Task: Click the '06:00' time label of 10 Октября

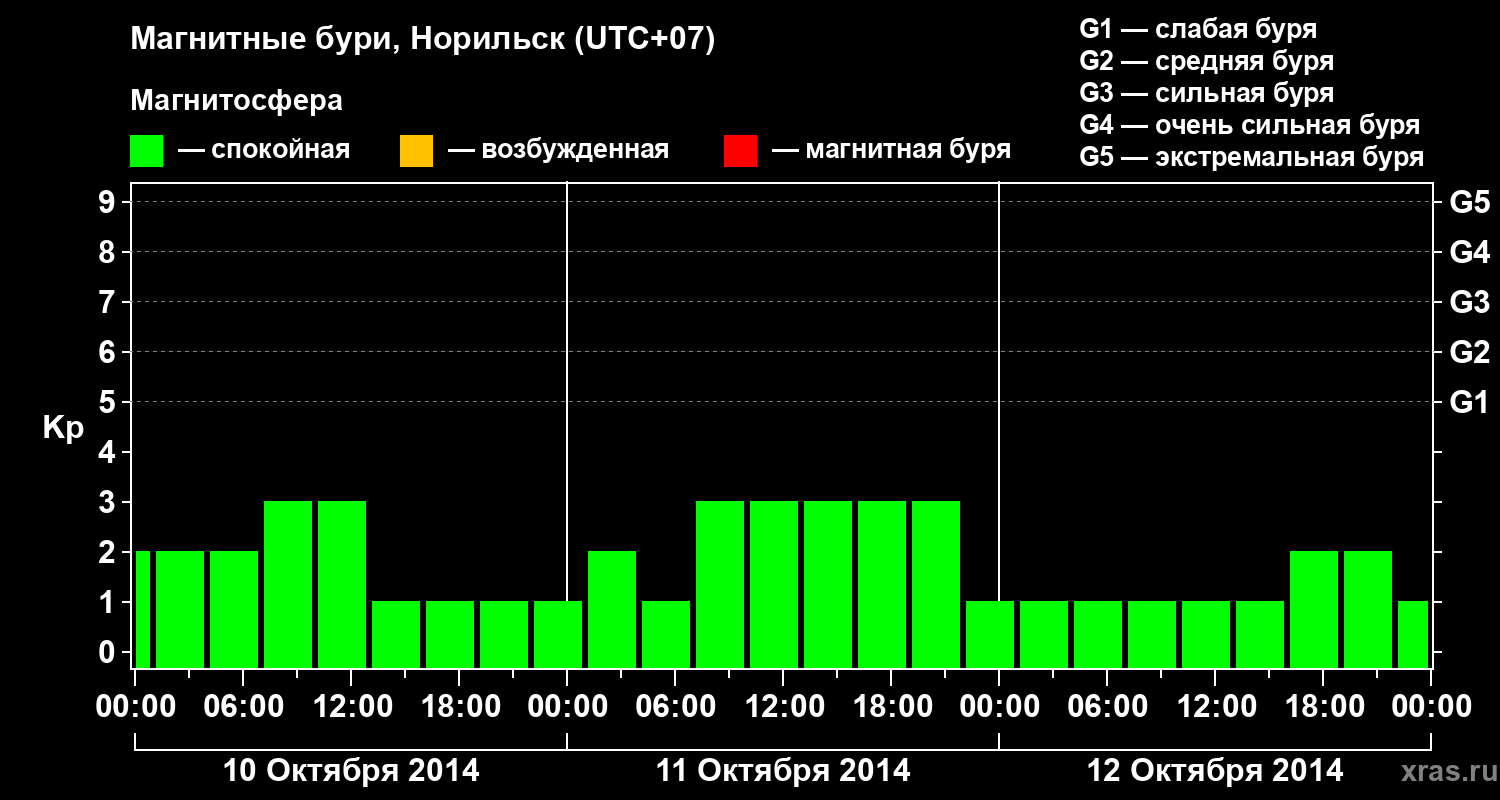Action: (x=243, y=706)
